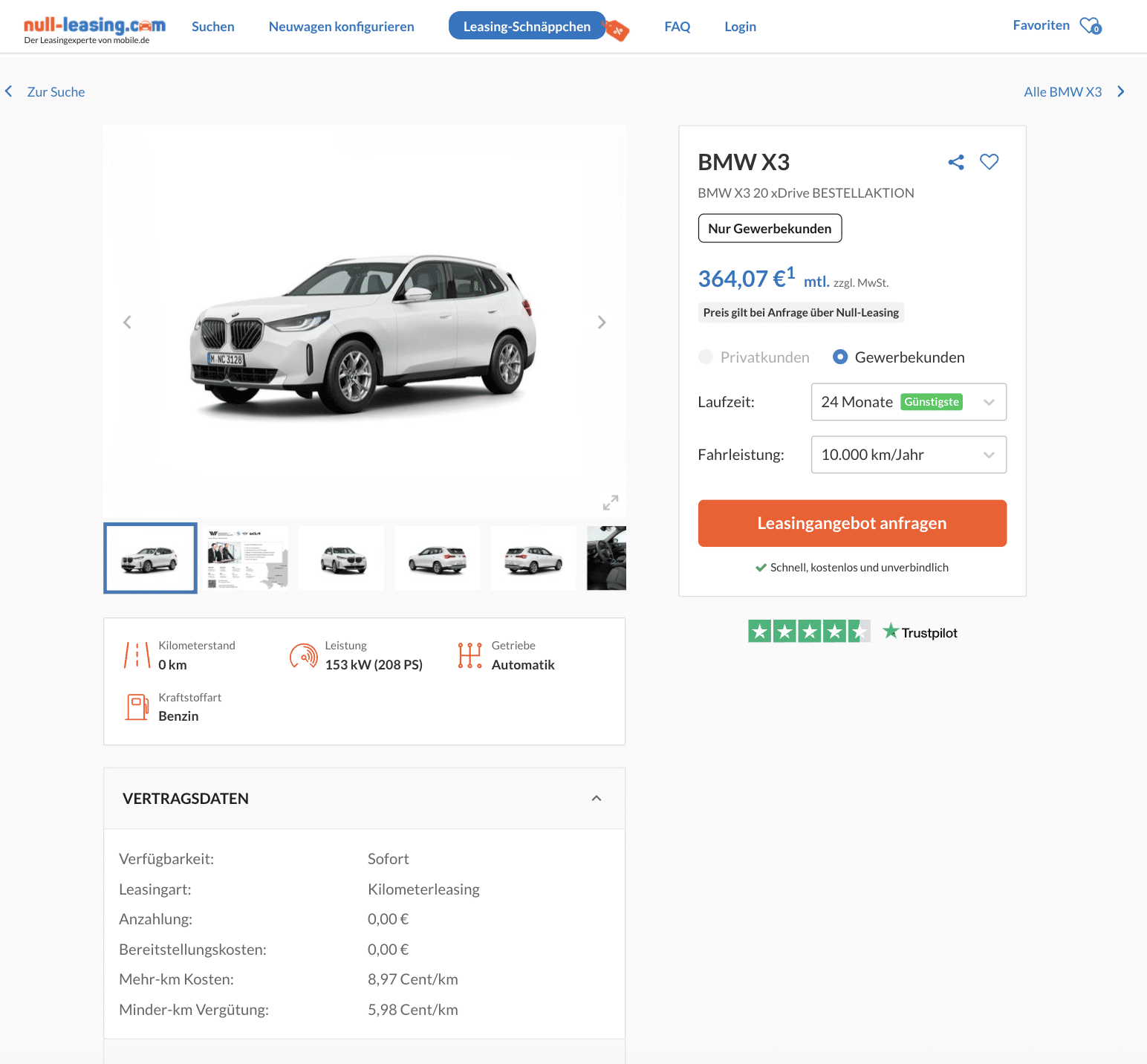
Task: Open fullscreen view of the car image
Action: click(610, 503)
